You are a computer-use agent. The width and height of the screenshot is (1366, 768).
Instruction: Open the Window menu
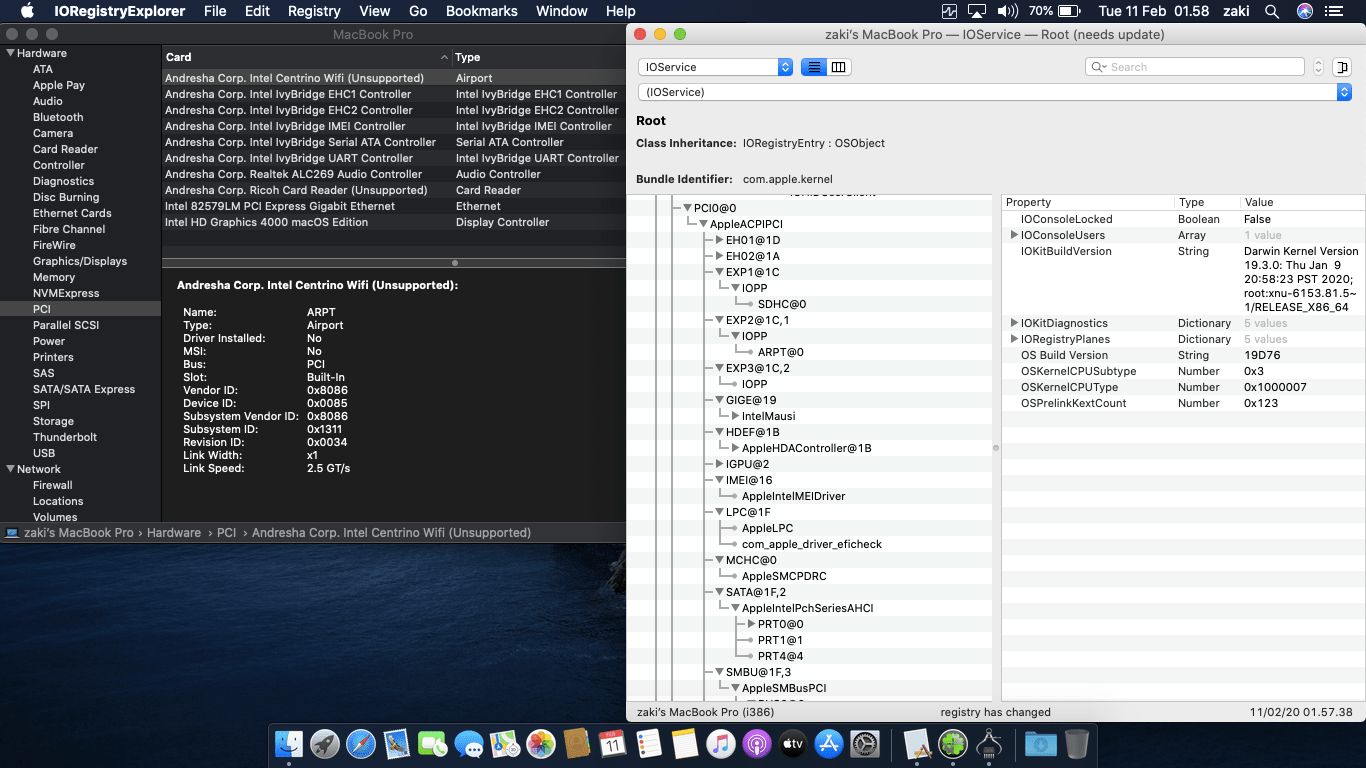tap(562, 11)
